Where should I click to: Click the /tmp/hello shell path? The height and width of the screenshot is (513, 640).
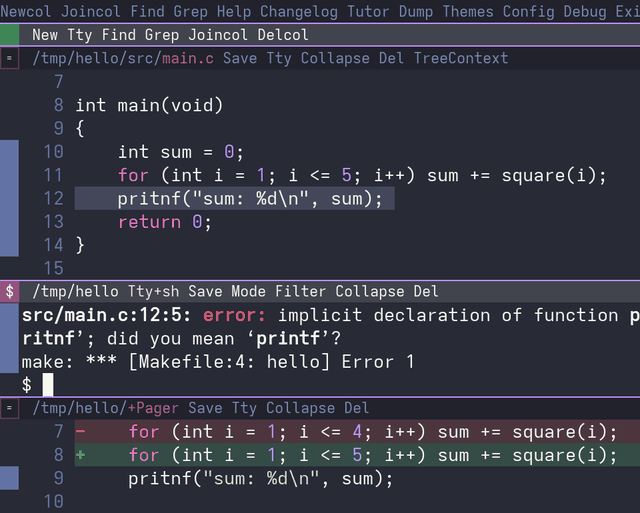point(76,291)
